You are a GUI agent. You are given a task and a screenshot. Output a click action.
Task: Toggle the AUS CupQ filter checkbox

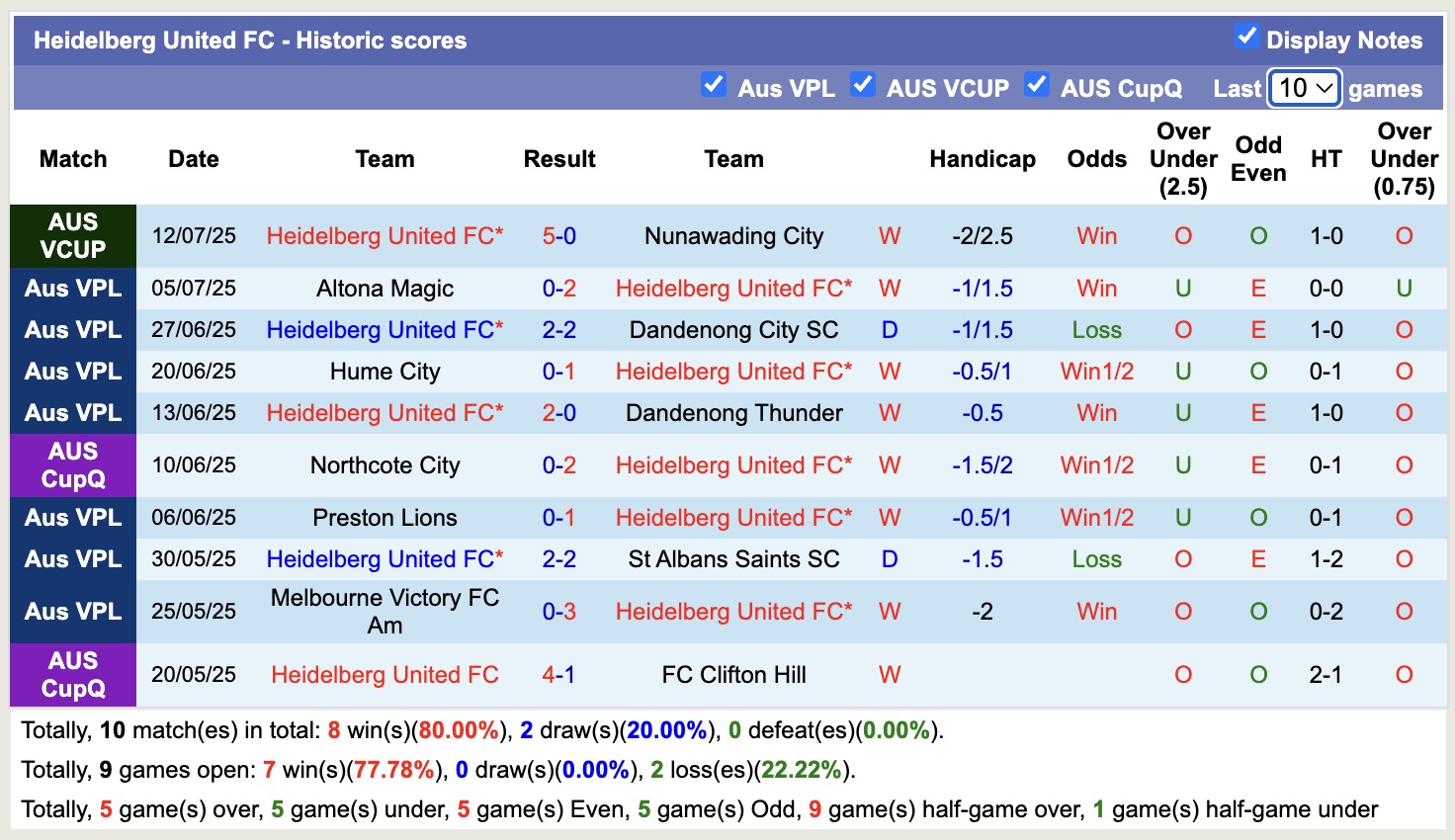coord(1037,85)
